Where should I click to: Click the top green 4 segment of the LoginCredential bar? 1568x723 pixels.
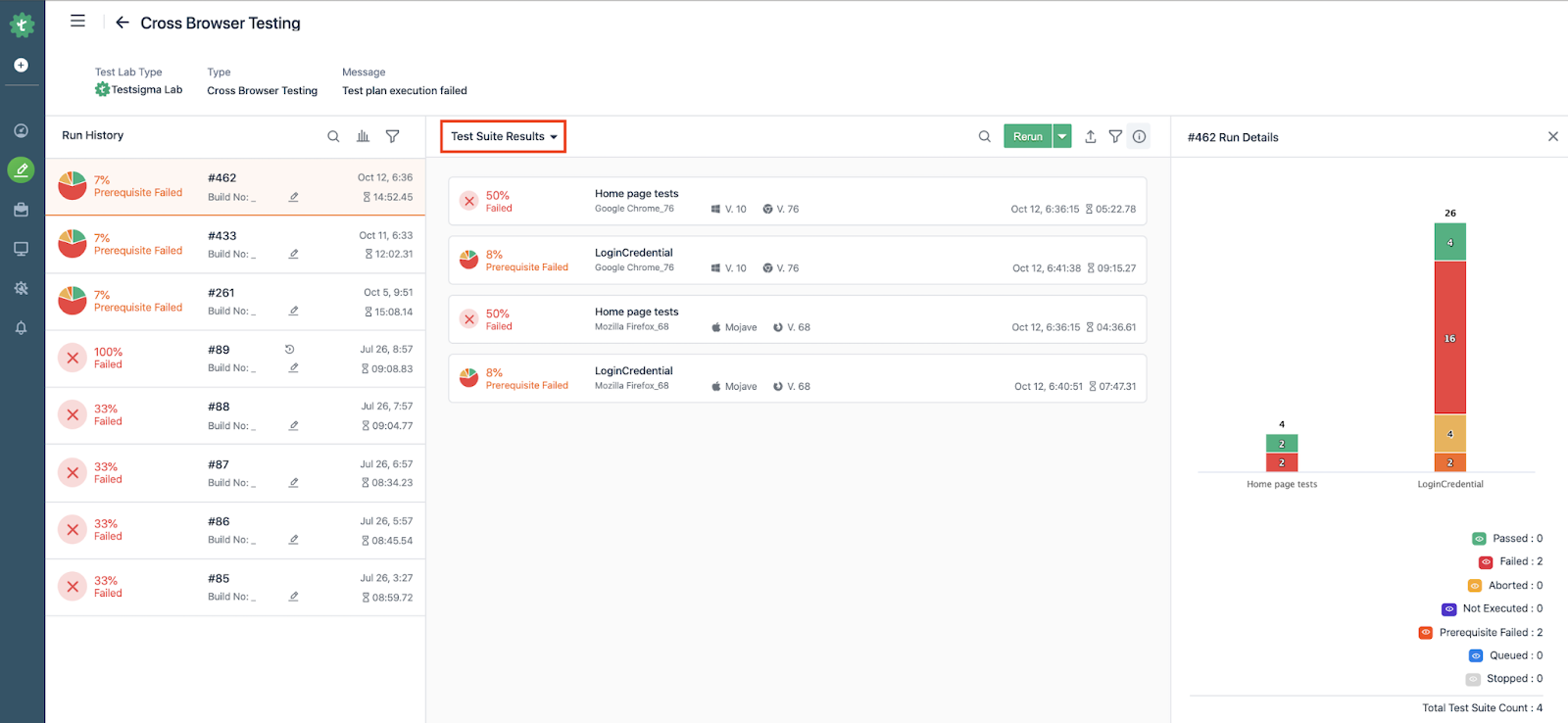pyautogui.click(x=1450, y=242)
